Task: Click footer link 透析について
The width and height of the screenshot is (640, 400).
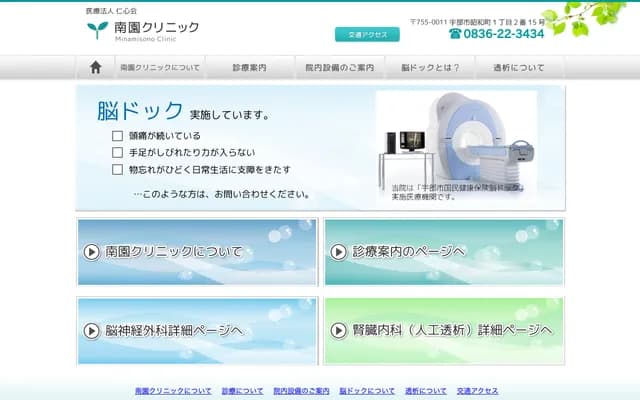Action: (x=426, y=391)
